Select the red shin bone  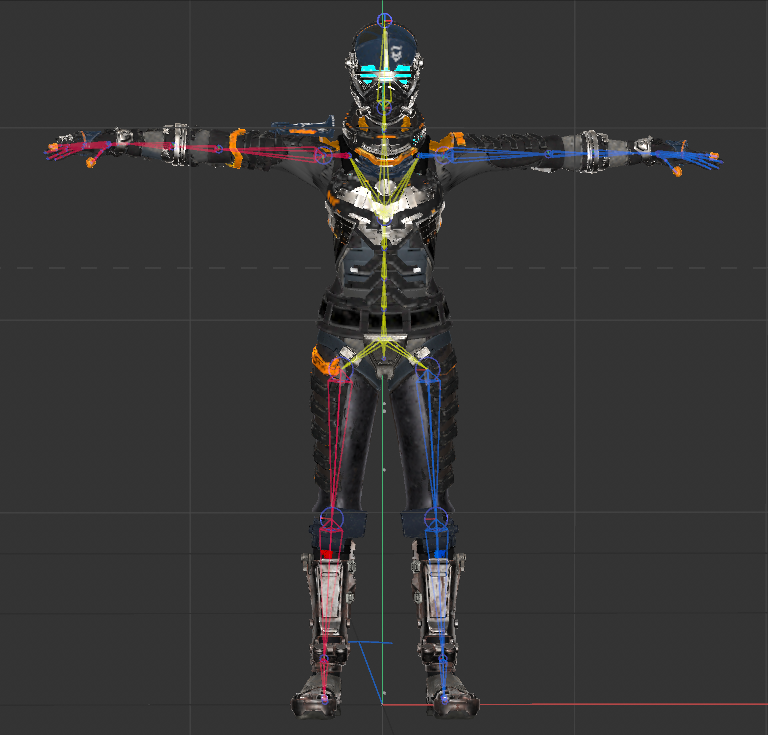[328, 590]
